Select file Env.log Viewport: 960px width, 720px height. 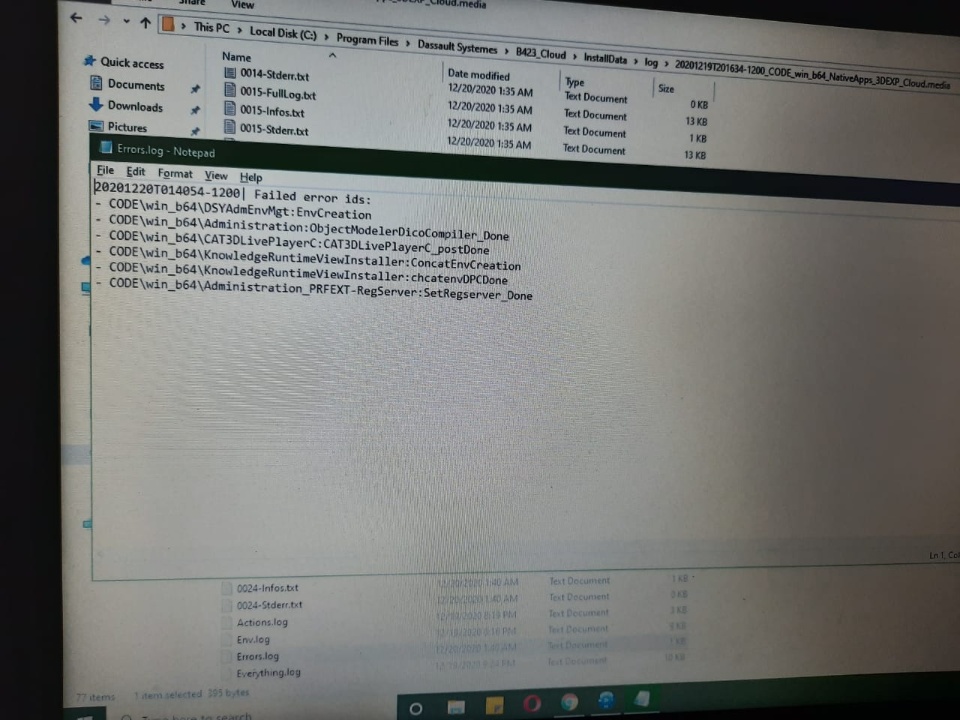point(253,639)
